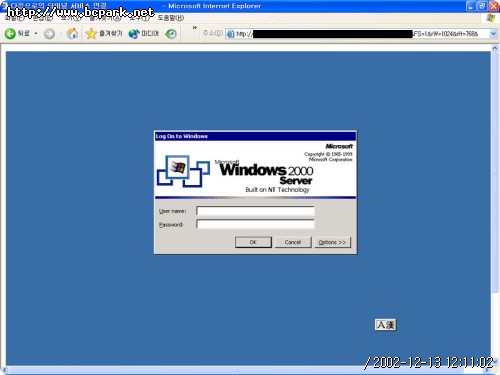Screen dimensions: 500x375
Task: Click the green Back arrow button
Action: pyautogui.click(x=10, y=33)
